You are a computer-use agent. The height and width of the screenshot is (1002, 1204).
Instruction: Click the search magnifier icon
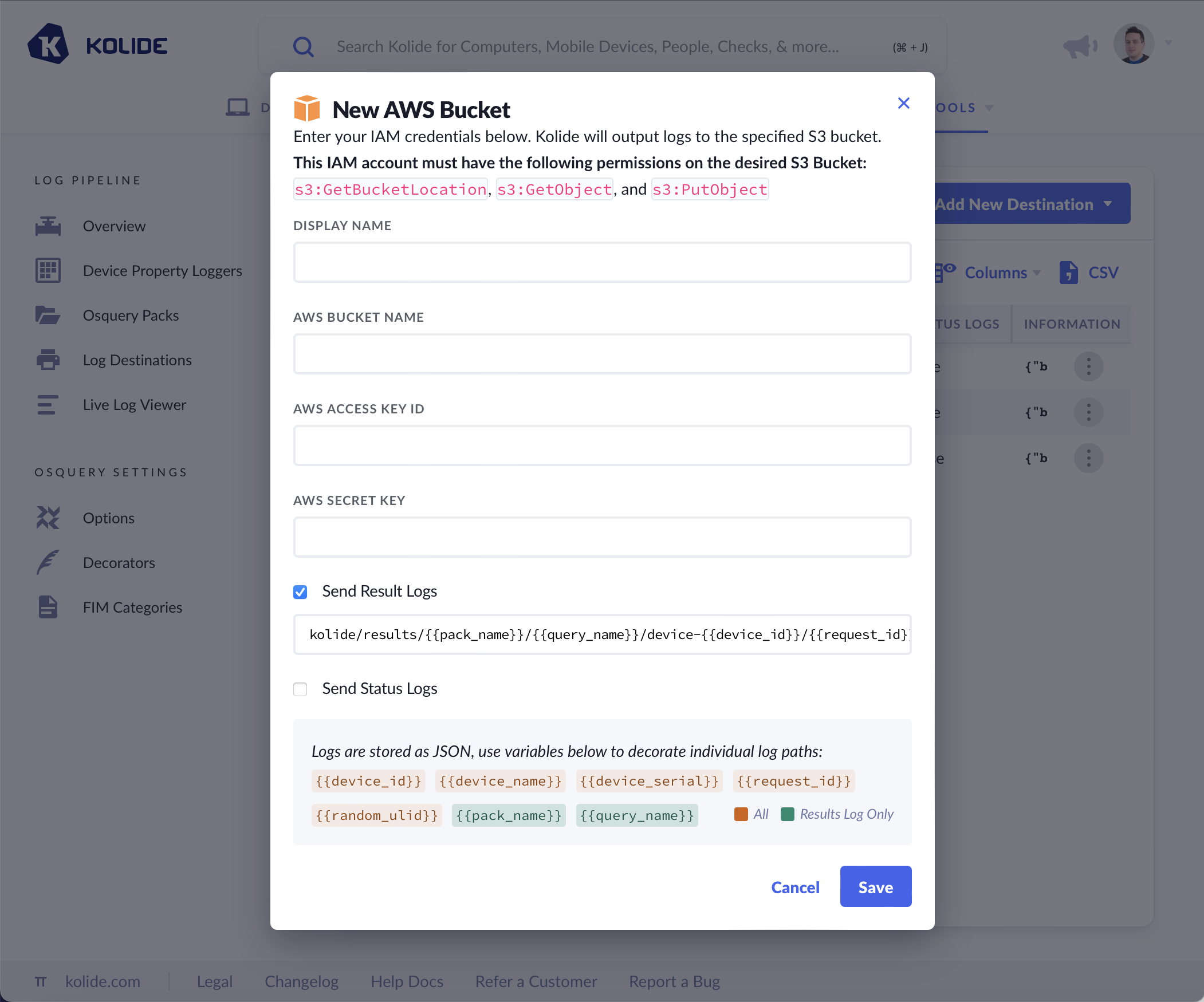pyautogui.click(x=304, y=46)
